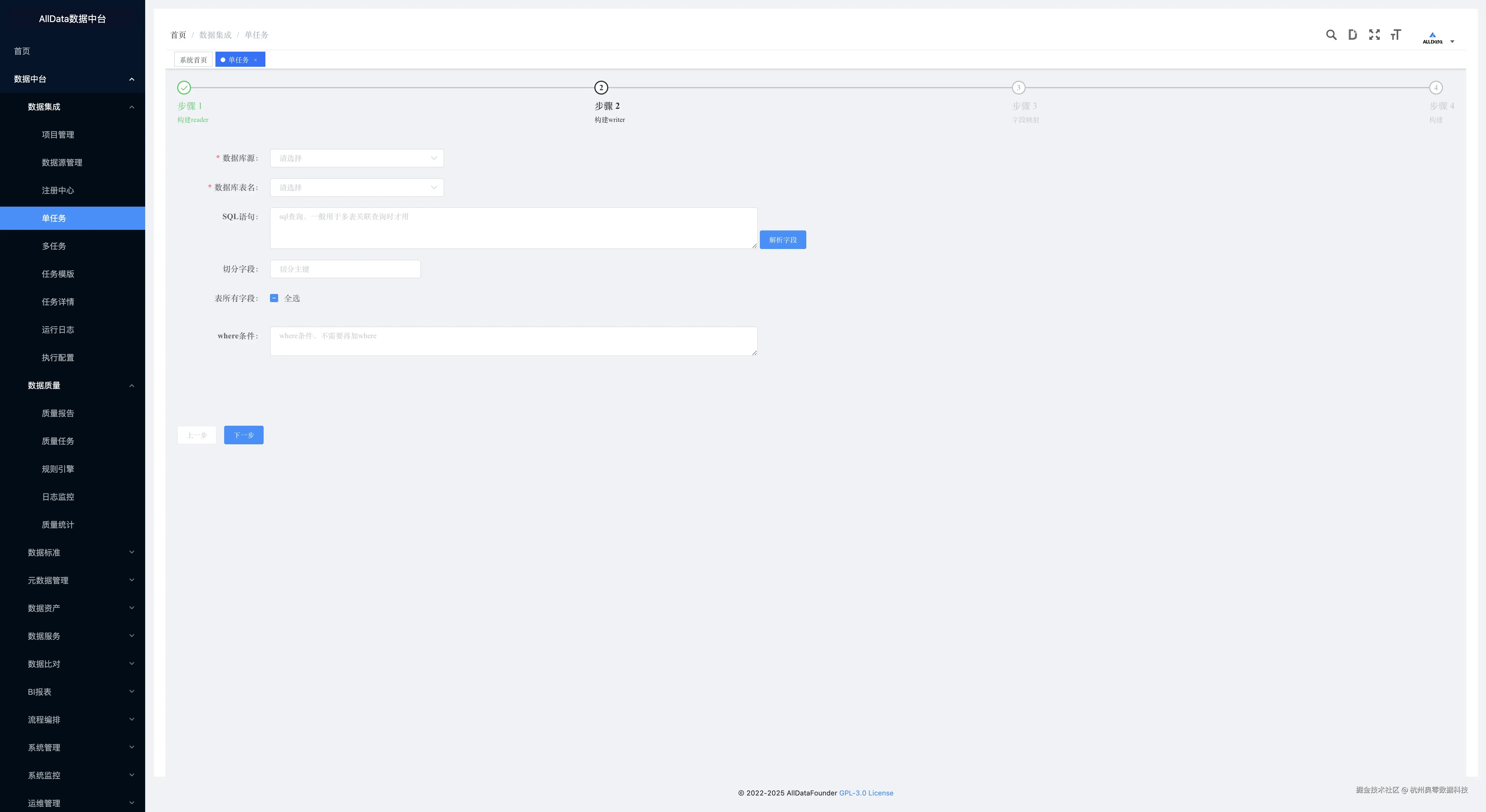
Task: Switch to the 系统首页 tab
Action: (193, 60)
